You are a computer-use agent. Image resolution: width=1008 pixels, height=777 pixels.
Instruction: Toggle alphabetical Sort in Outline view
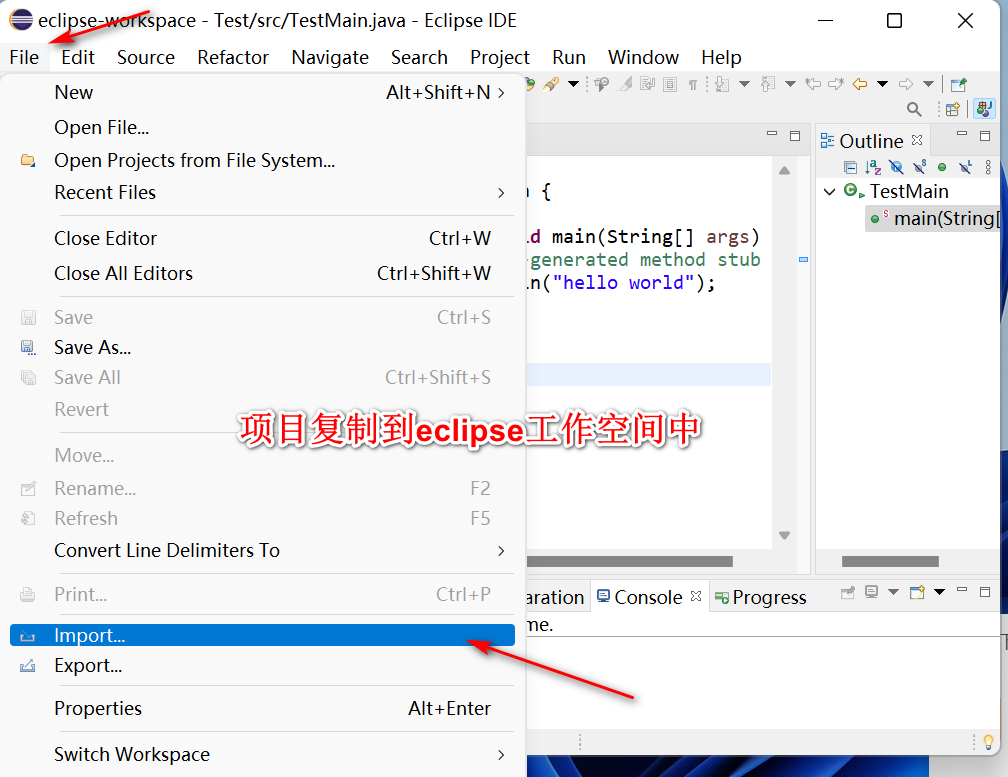(873, 168)
